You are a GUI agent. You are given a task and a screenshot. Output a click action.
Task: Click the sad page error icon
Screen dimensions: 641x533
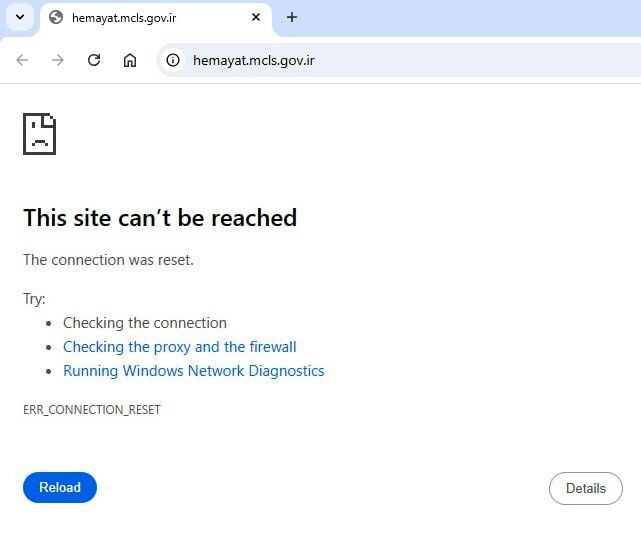[39, 134]
